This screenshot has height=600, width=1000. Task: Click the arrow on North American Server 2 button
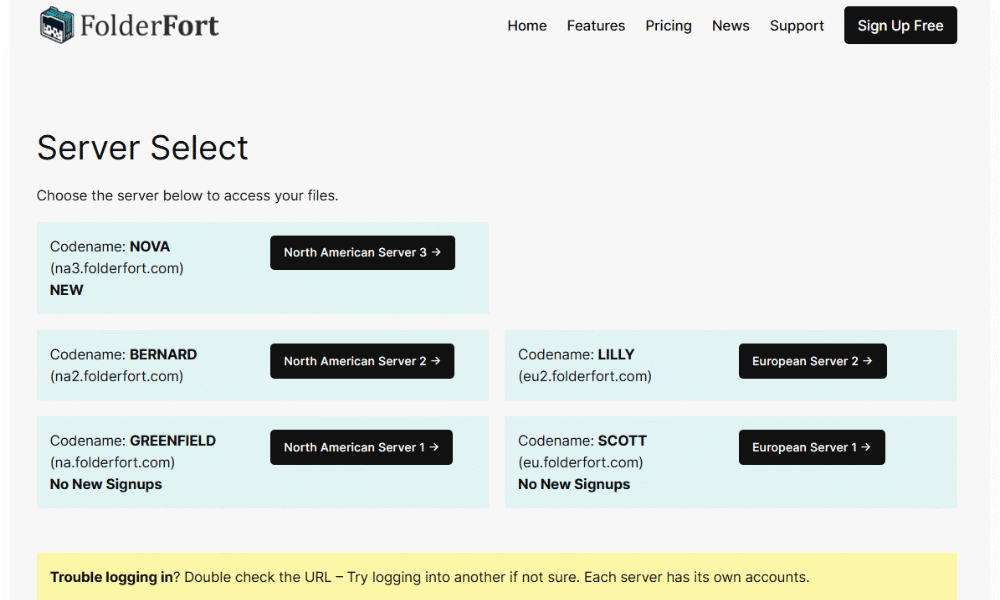(x=436, y=361)
